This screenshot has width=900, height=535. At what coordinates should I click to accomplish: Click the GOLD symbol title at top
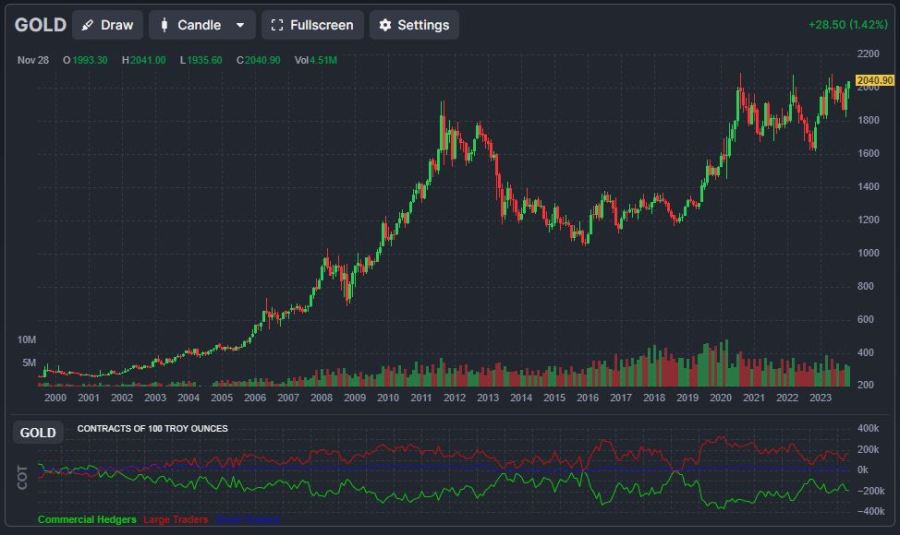coord(40,25)
